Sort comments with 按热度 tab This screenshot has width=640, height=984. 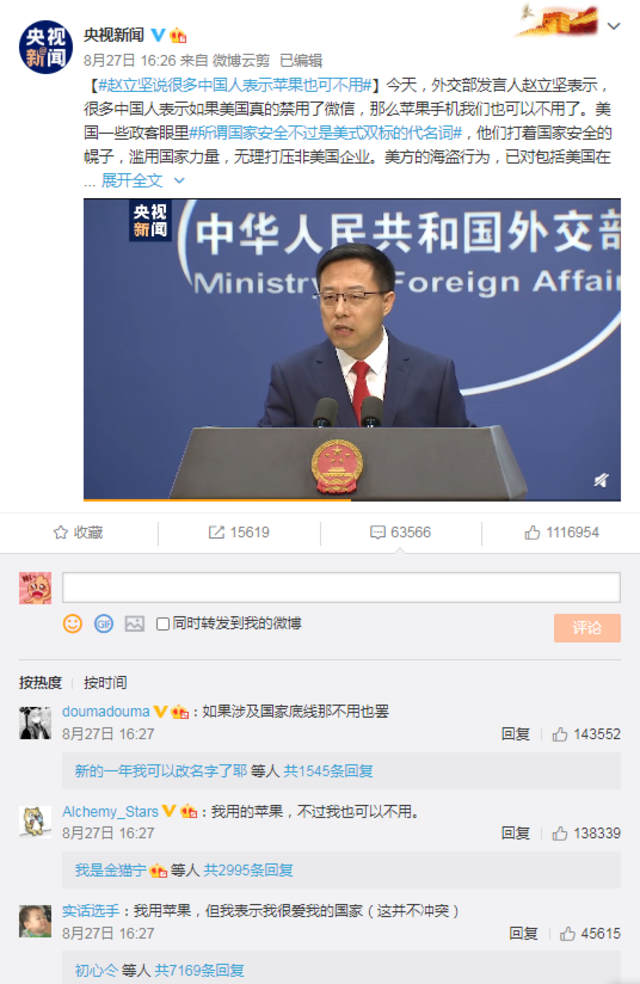pos(40,682)
